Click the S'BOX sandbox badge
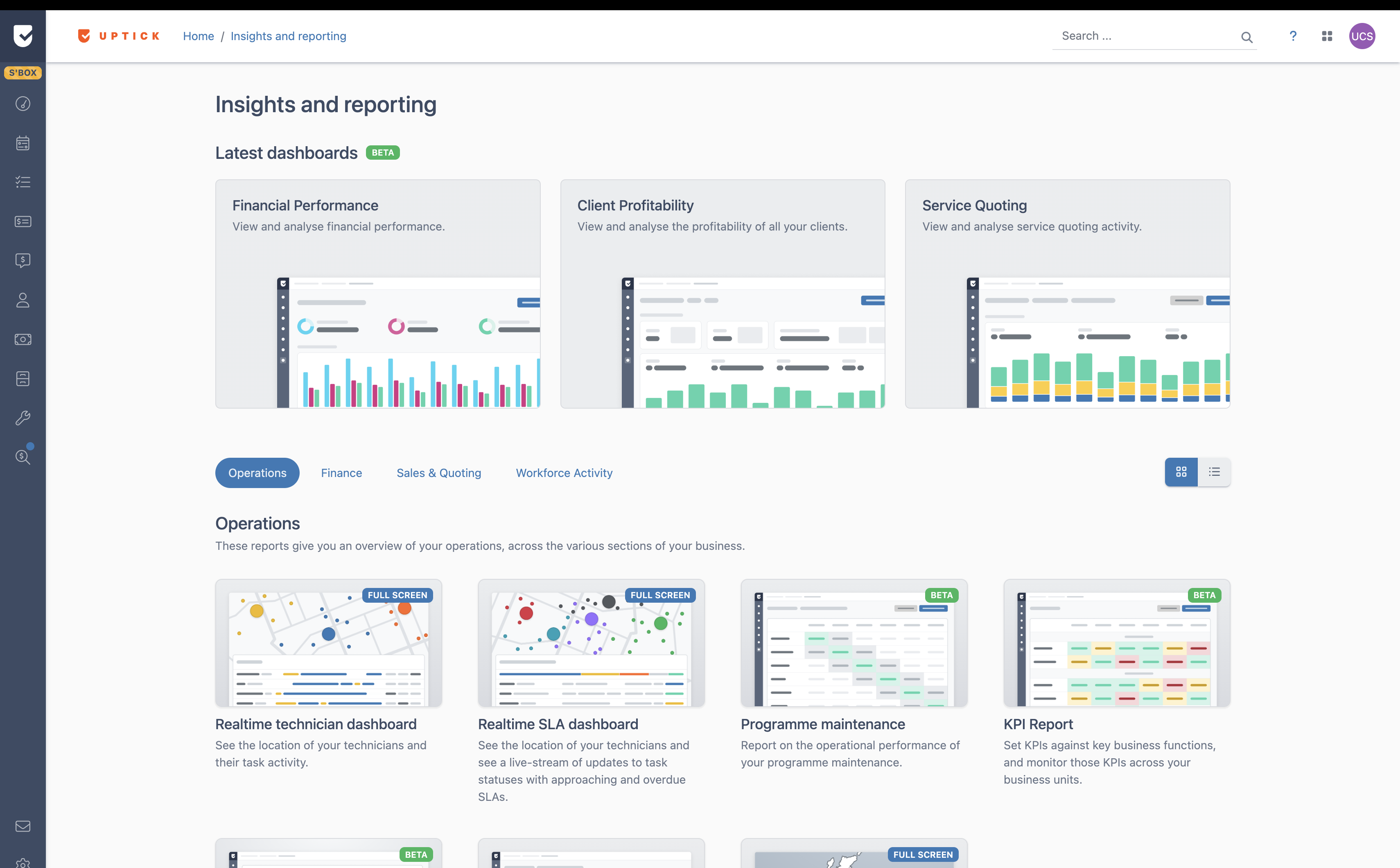1400x868 pixels. tap(23, 73)
